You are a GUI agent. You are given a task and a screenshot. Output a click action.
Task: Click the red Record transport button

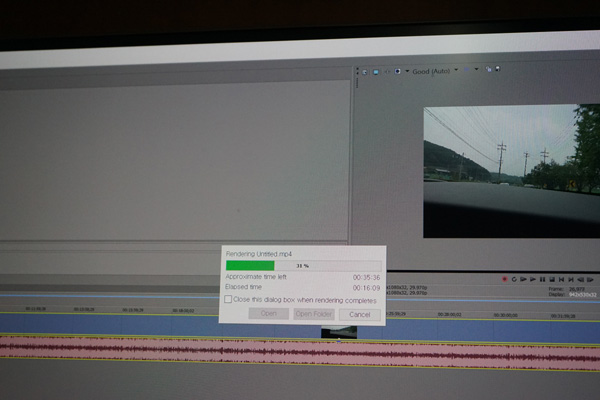[x=504, y=279]
